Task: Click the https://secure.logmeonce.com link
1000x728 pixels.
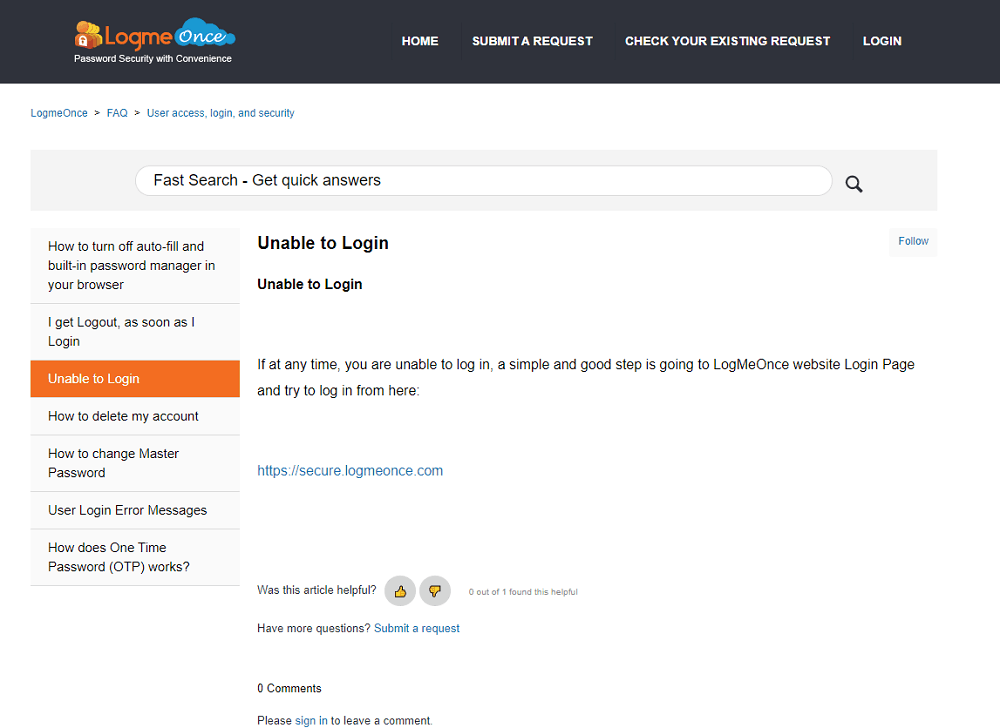Action: pos(350,470)
